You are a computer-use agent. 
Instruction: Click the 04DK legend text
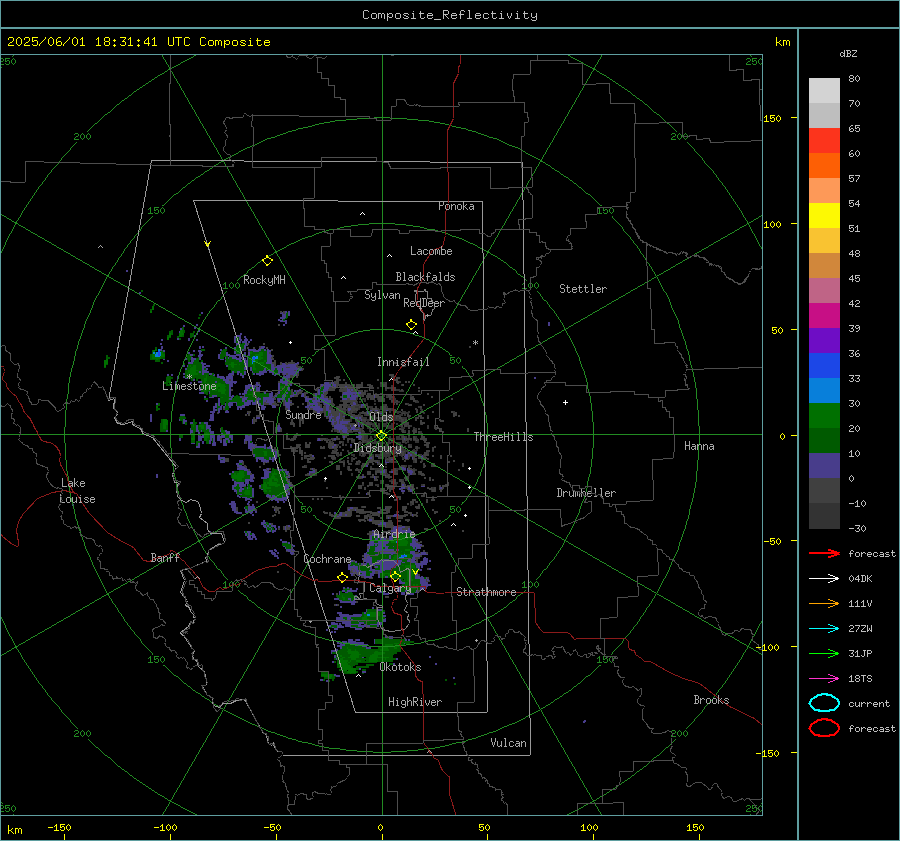click(860, 579)
